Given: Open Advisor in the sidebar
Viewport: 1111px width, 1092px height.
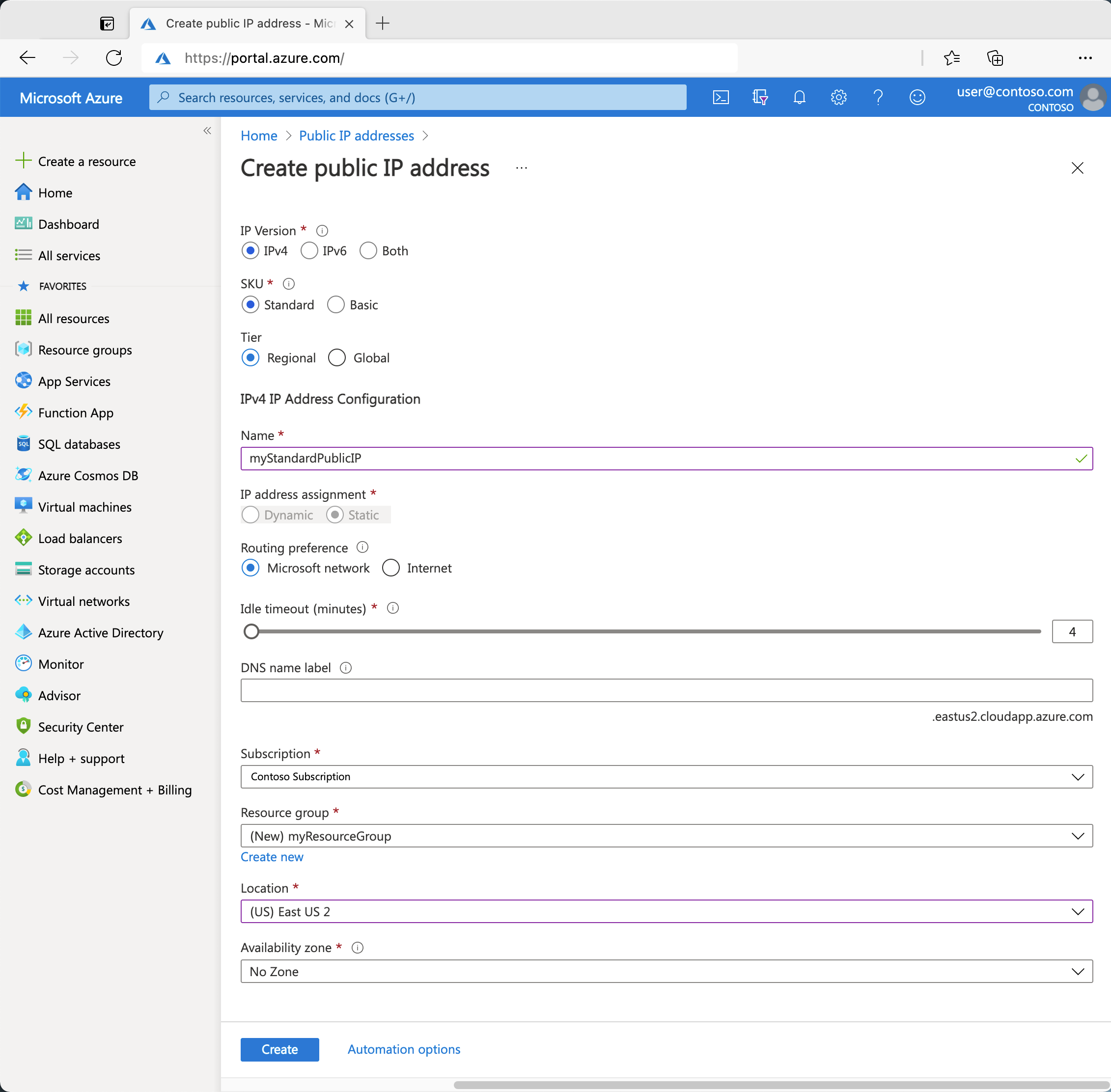Looking at the screenshot, I should tap(59, 695).
